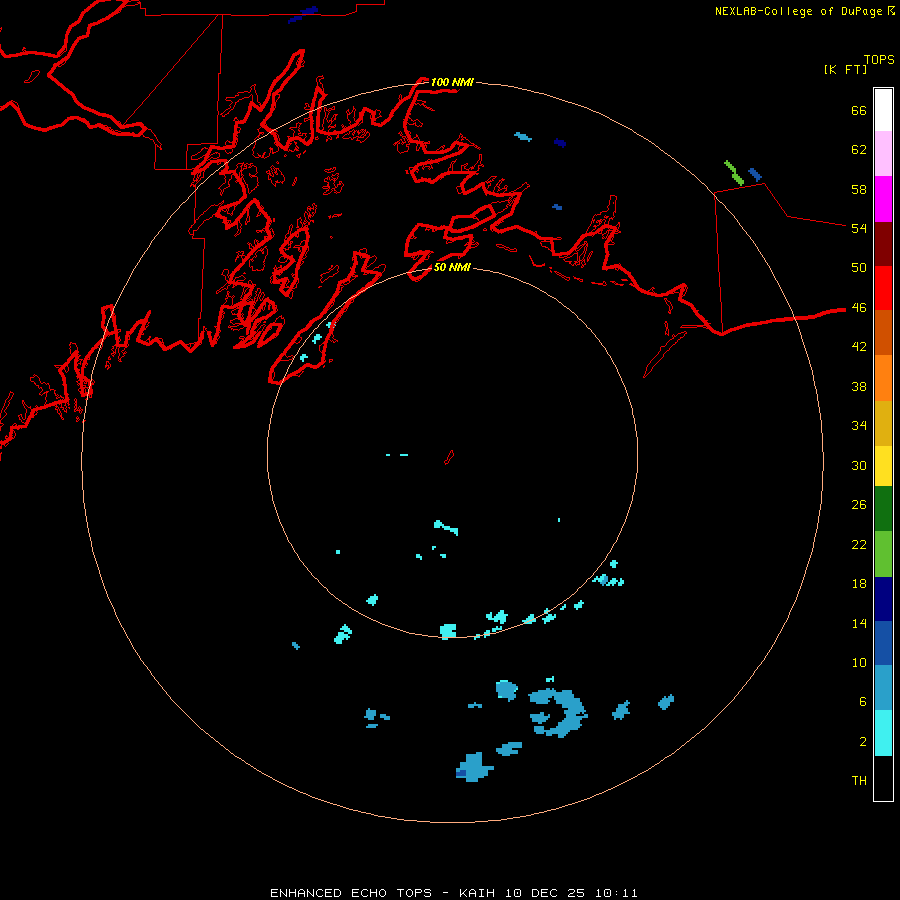Click the "50 NMI" range ring label
This screenshot has height=900, width=900.
[x=452, y=267]
